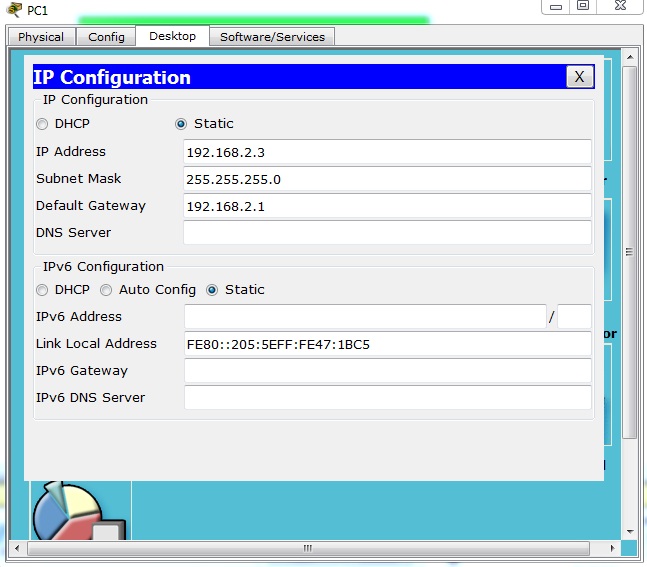Image resolution: width=647 pixels, height=567 pixels.
Task: Focus the IPv6 DNS Server field
Action: pos(387,397)
